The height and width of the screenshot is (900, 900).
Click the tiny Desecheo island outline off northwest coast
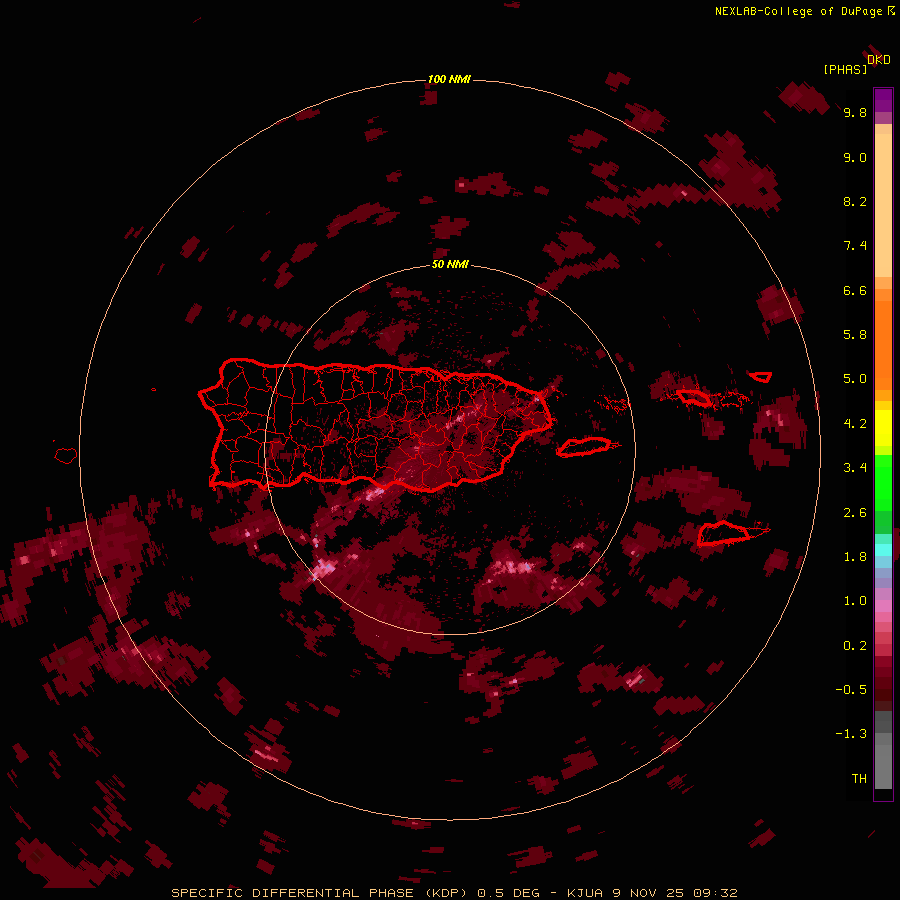[x=154, y=389]
